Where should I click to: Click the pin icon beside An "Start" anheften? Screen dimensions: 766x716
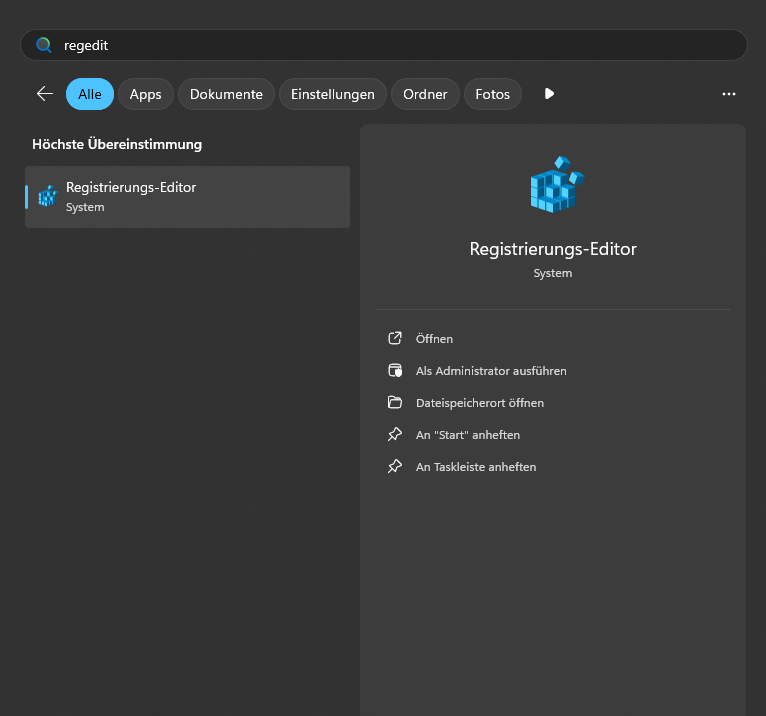coord(395,434)
